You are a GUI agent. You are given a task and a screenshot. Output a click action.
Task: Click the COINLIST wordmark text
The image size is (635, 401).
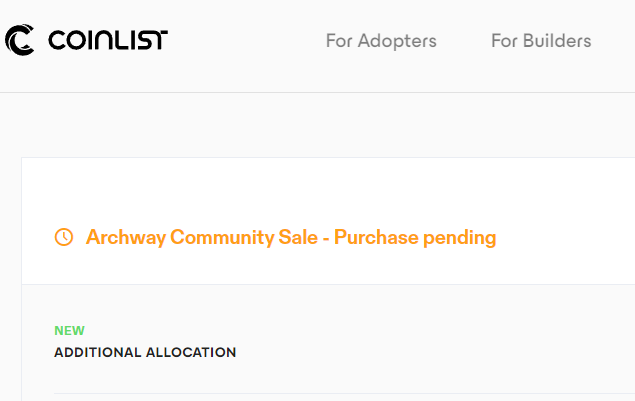(x=108, y=40)
